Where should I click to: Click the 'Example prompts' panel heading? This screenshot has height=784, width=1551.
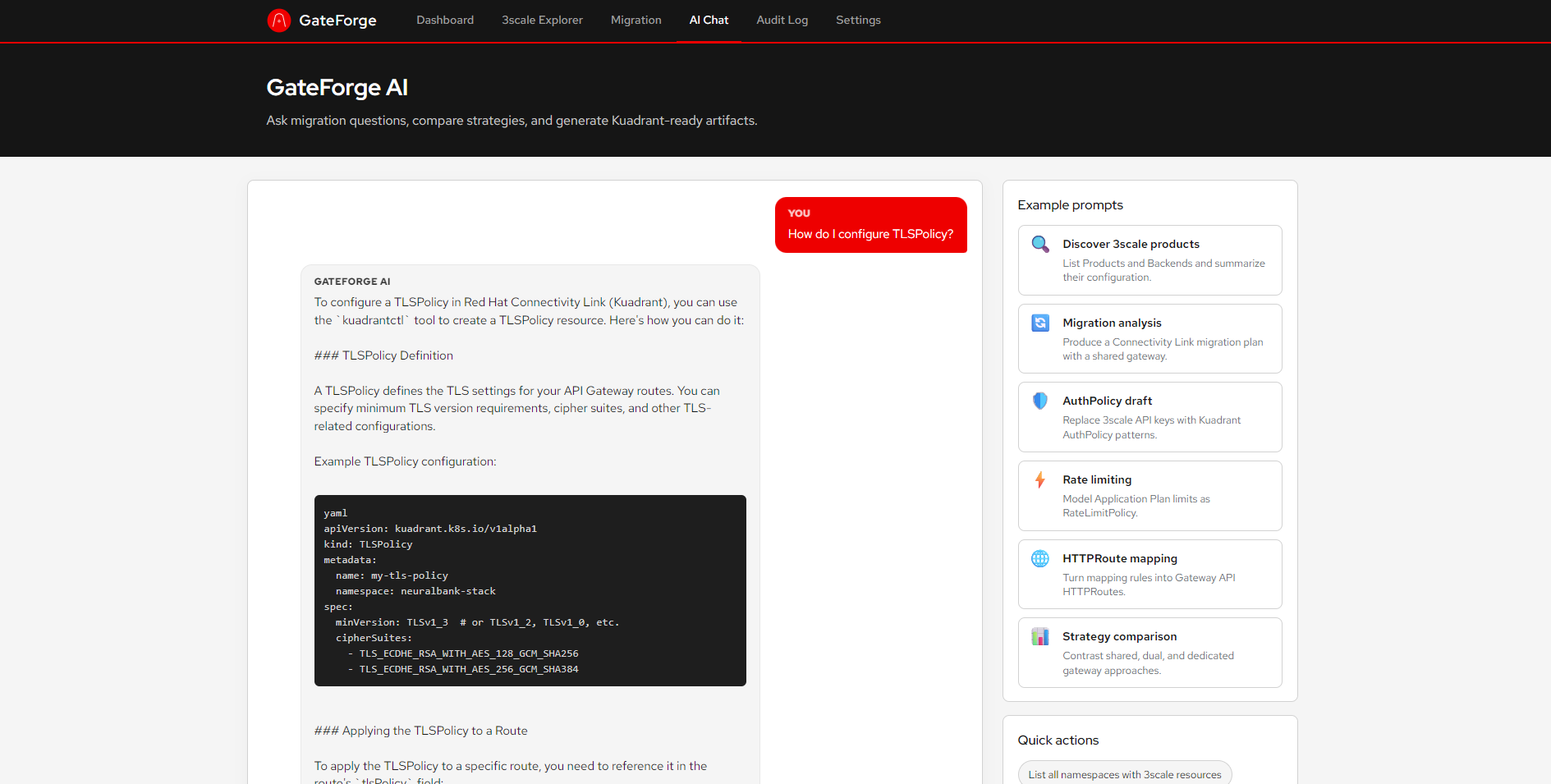tap(1070, 205)
